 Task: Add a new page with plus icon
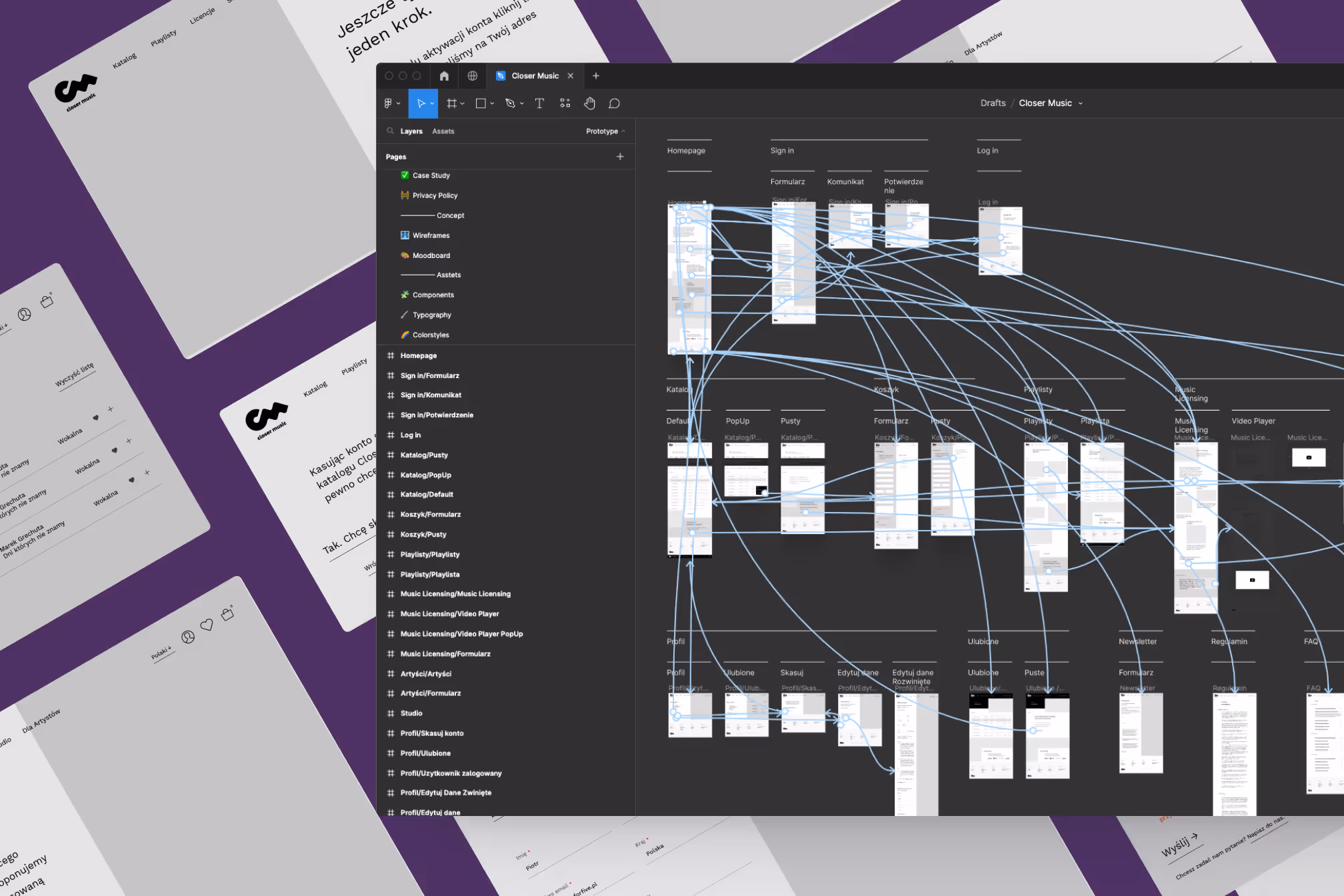[x=620, y=157]
